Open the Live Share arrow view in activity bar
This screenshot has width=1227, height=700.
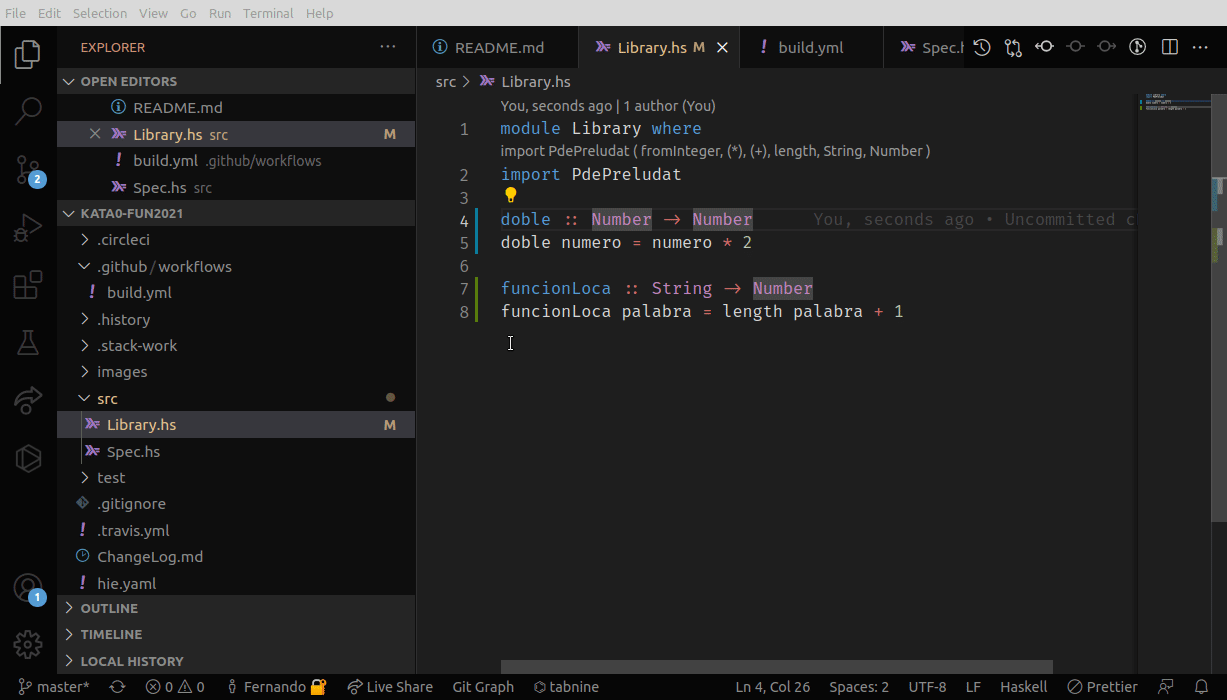pyautogui.click(x=28, y=401)
